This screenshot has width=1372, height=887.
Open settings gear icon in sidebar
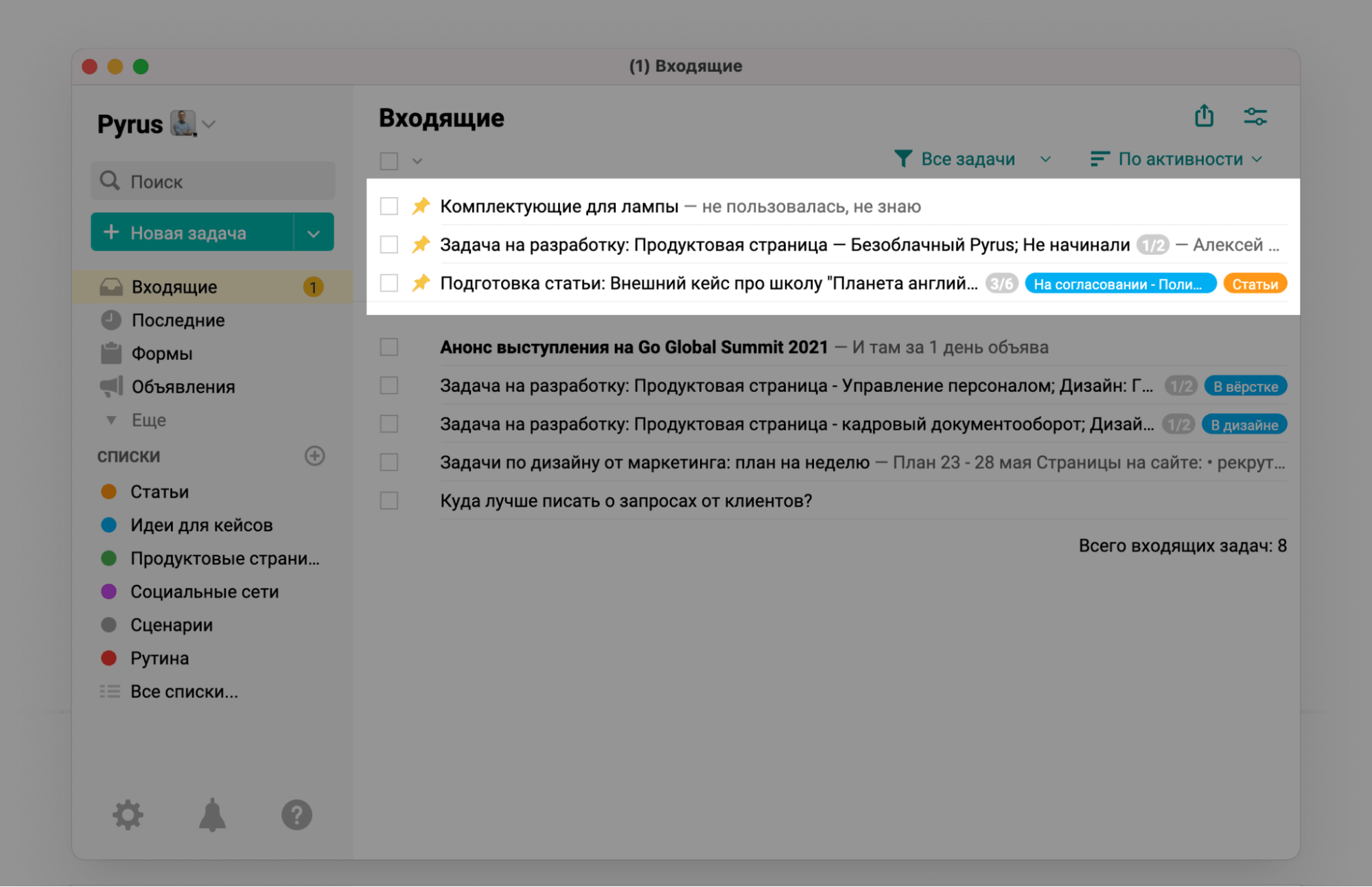[128, 815]
